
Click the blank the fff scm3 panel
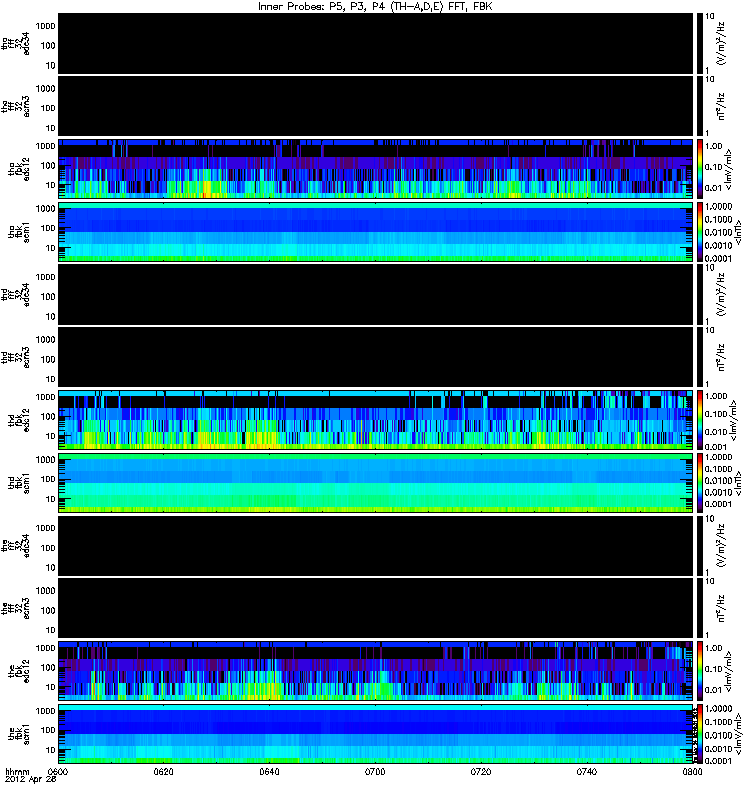[x=376, y=609]
